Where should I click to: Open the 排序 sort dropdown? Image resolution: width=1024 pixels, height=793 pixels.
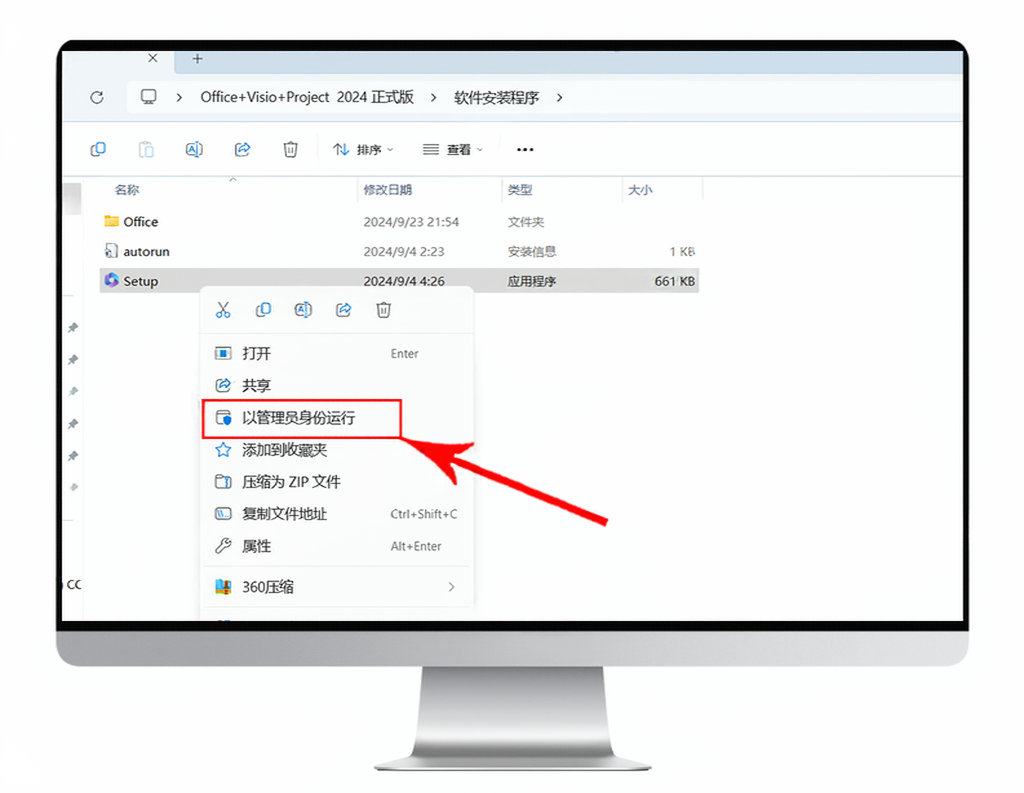click(x=363, y=150)
